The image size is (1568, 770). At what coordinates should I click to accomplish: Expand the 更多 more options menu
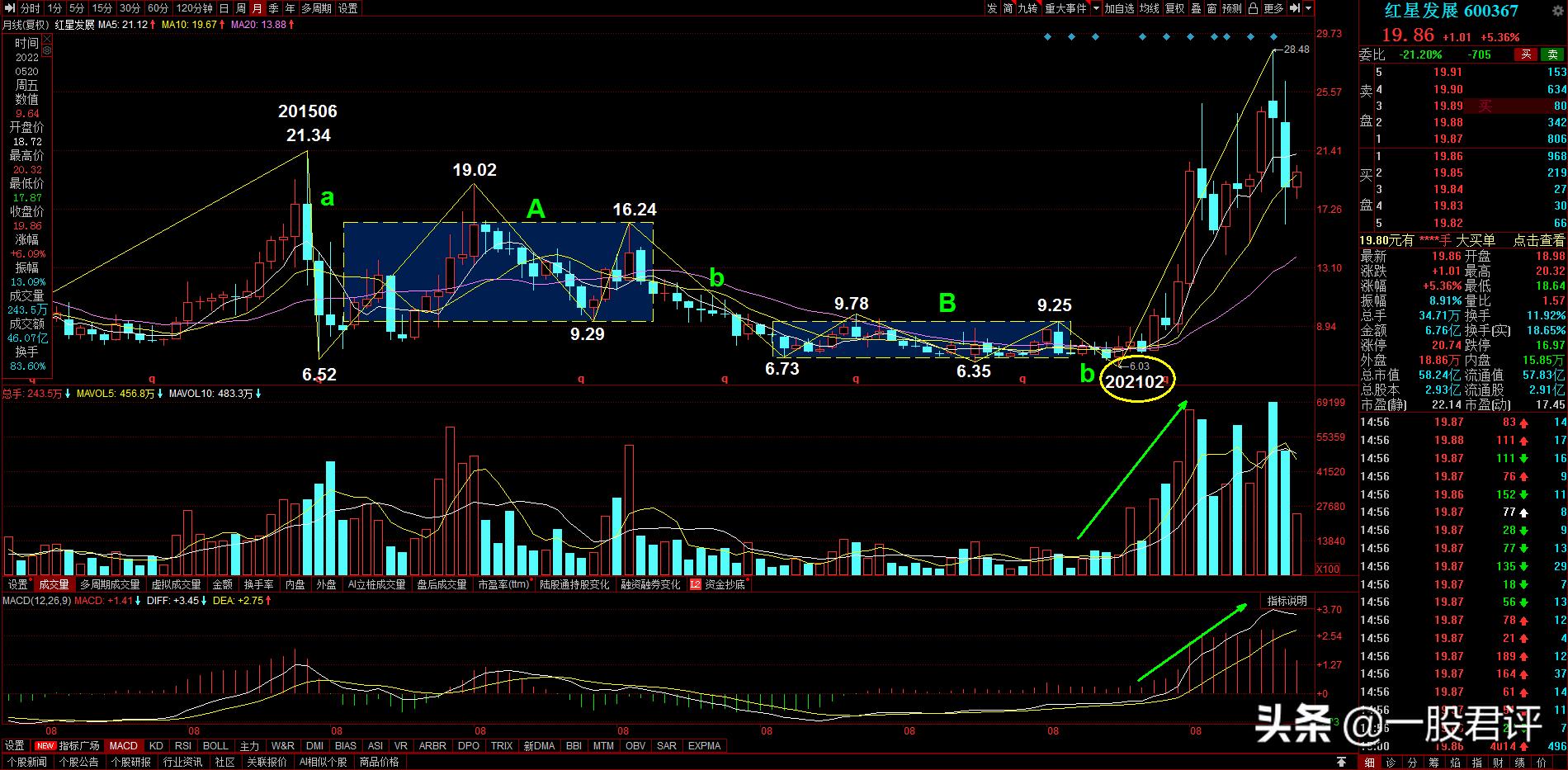click(1273, 8)
